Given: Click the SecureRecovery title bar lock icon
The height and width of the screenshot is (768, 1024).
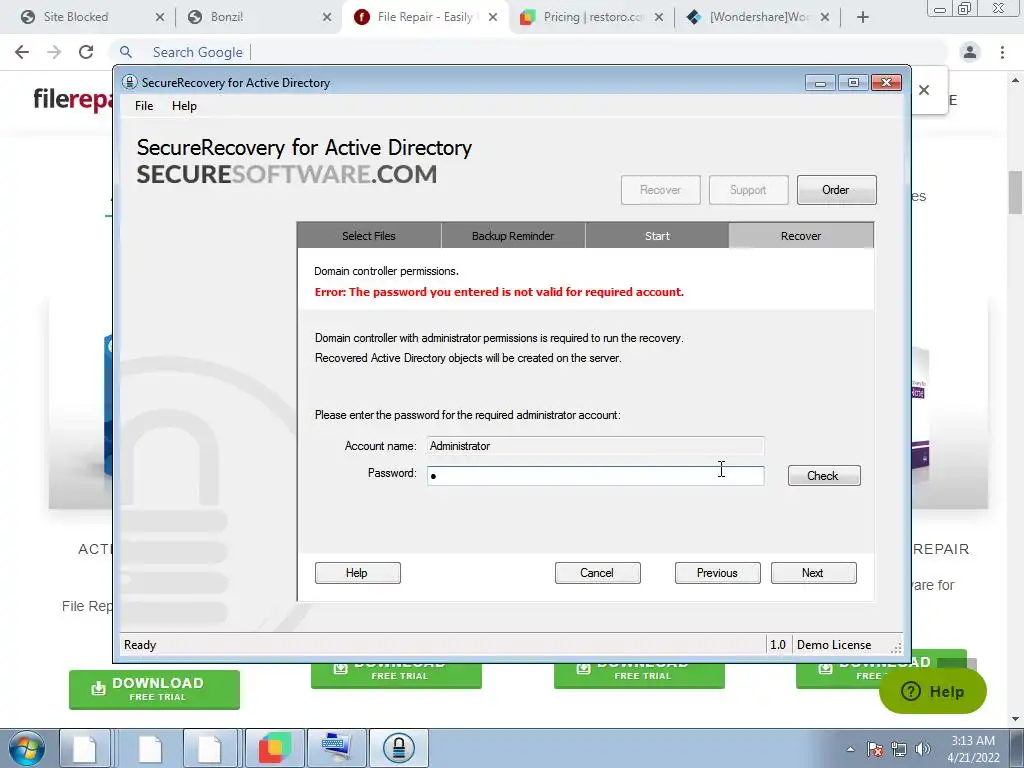Looking at the screenshot, I should 129,82.
